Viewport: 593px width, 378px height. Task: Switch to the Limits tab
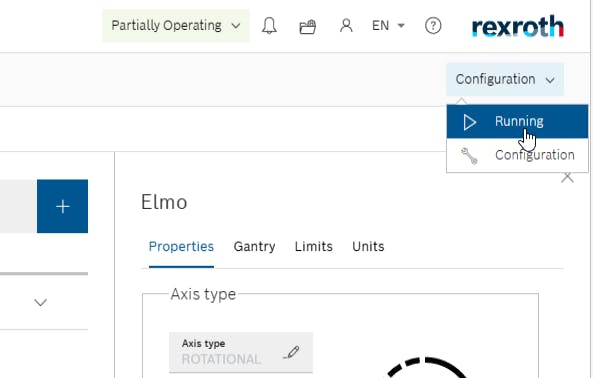pos(314,246)
